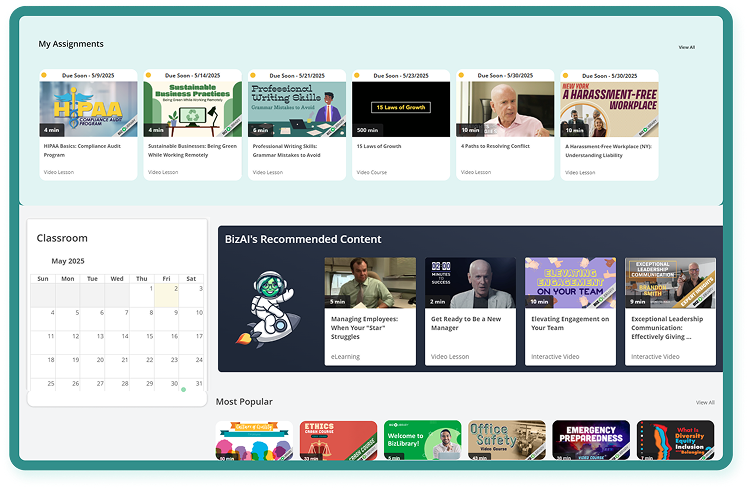Click the due-soon dot for 5/23/2025 assignment

click(x=356, y=75)
